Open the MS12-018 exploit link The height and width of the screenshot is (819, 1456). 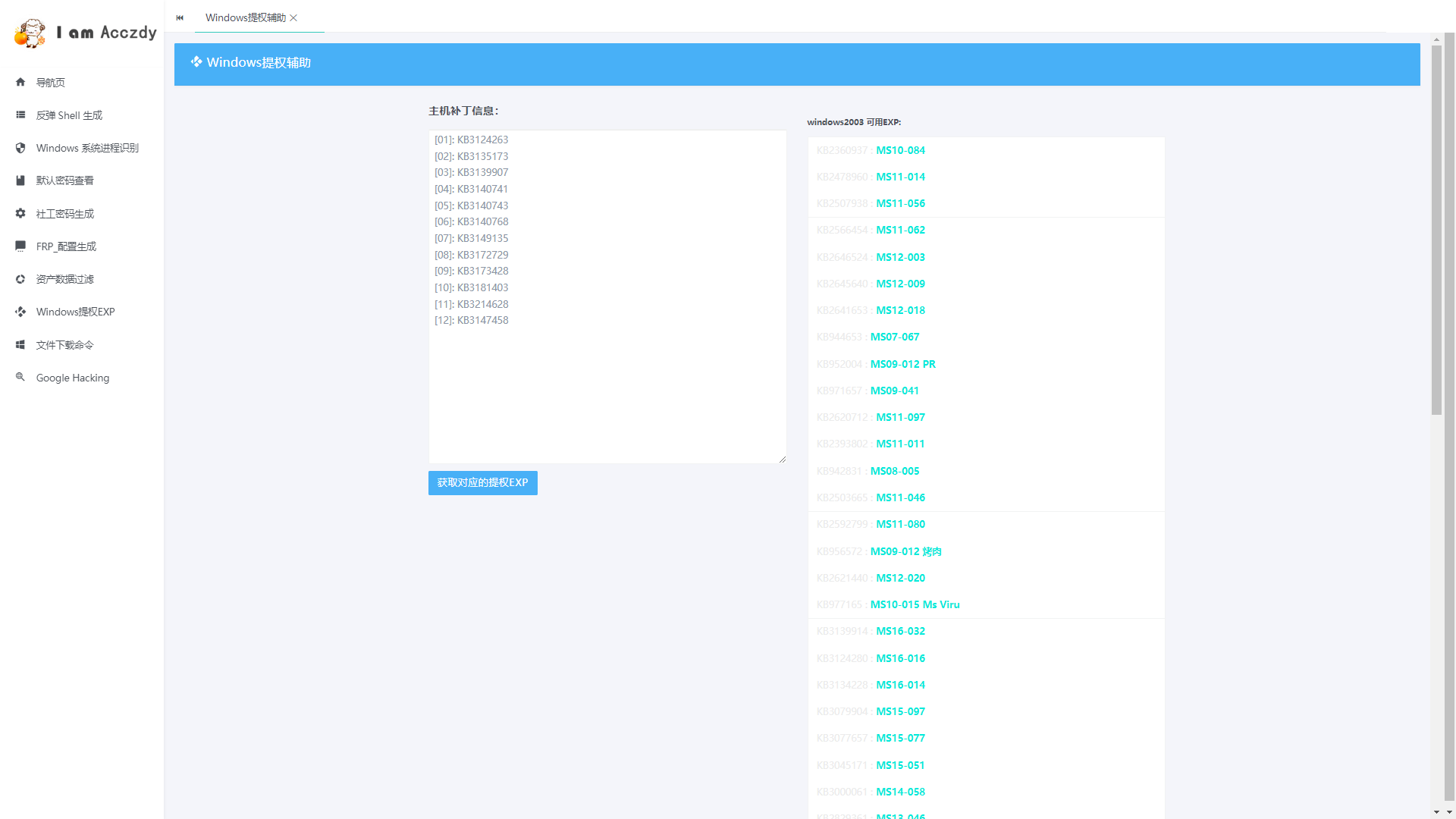(x=900, y=310)
